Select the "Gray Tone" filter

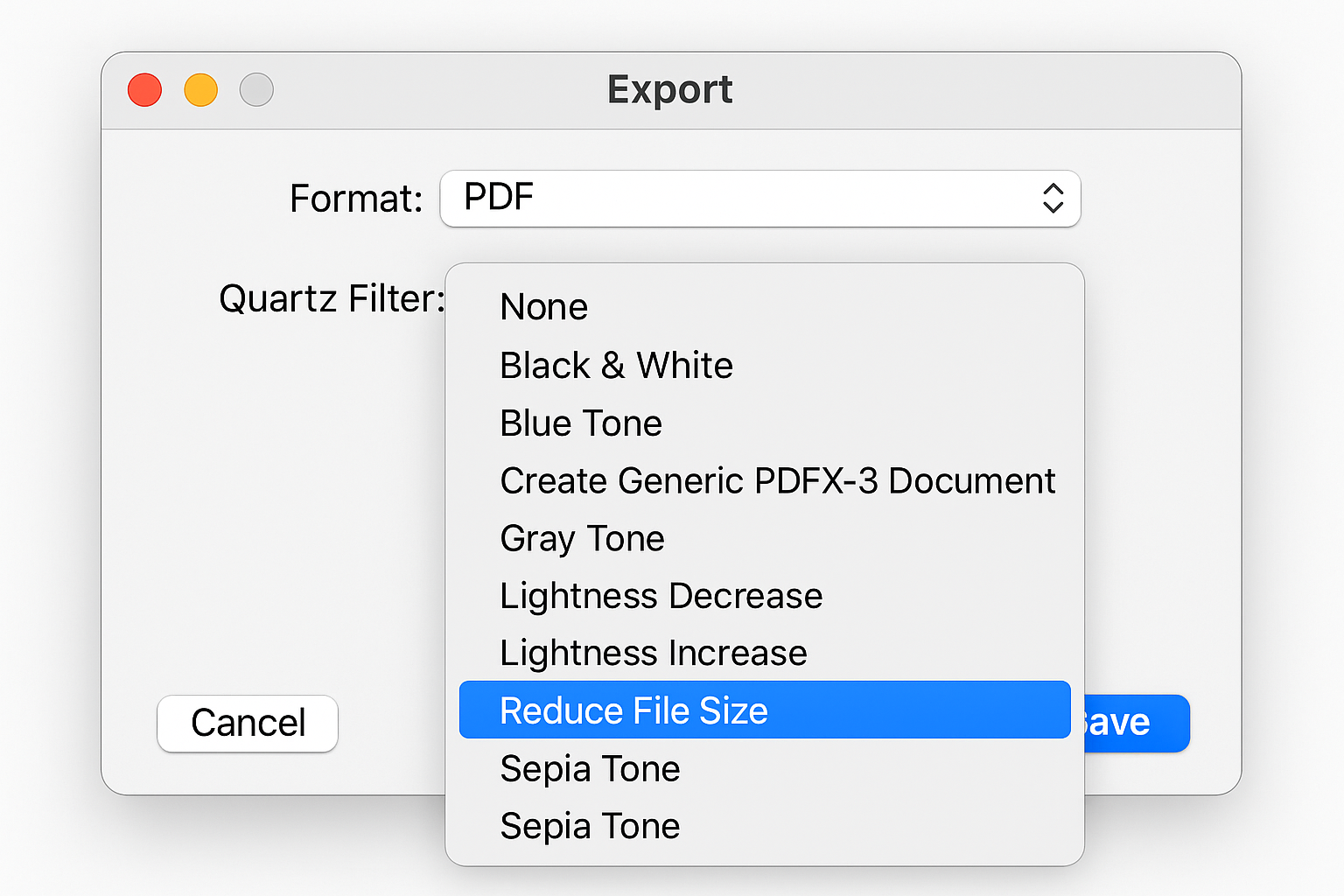click(x=581, y=539)
